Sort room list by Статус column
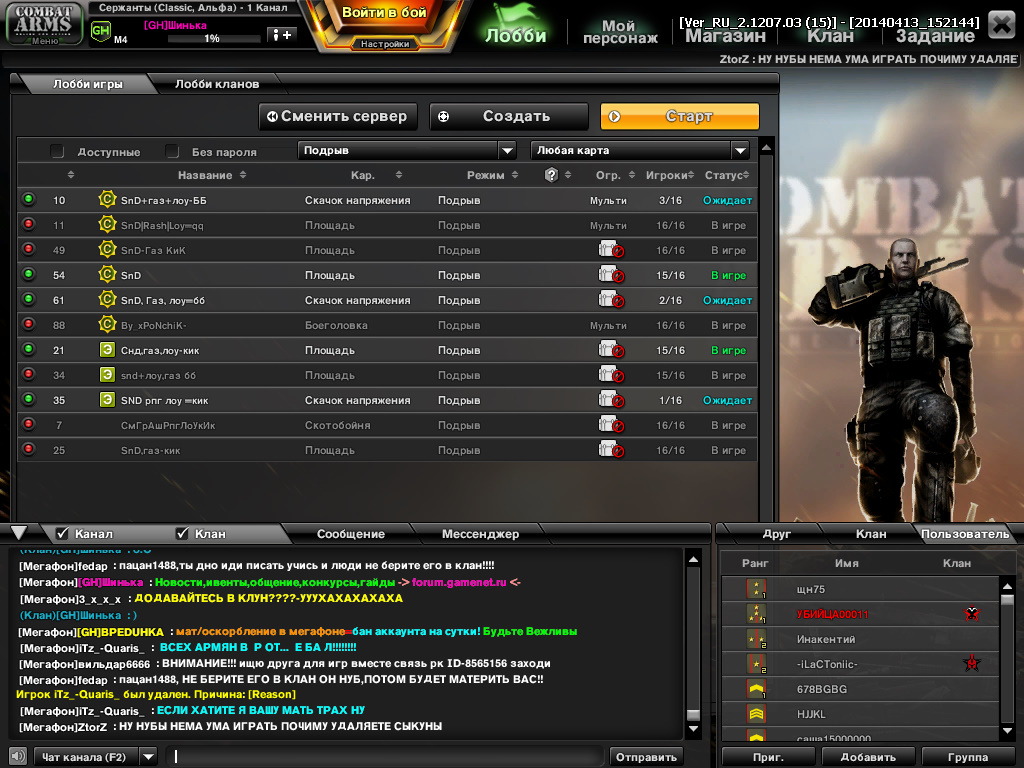This screenshot has width=1024, height=768. click(x=727, y=175)
